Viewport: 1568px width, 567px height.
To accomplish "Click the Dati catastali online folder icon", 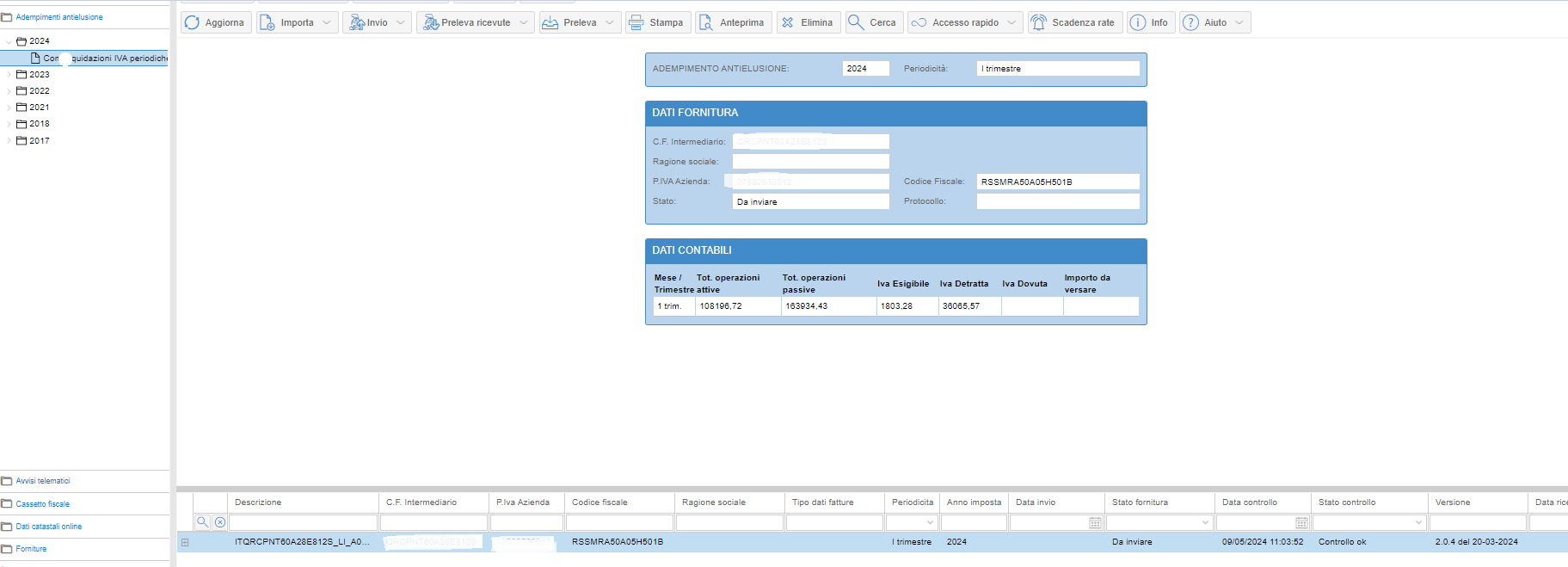I will pyautogui.click(x=7, y=527).
